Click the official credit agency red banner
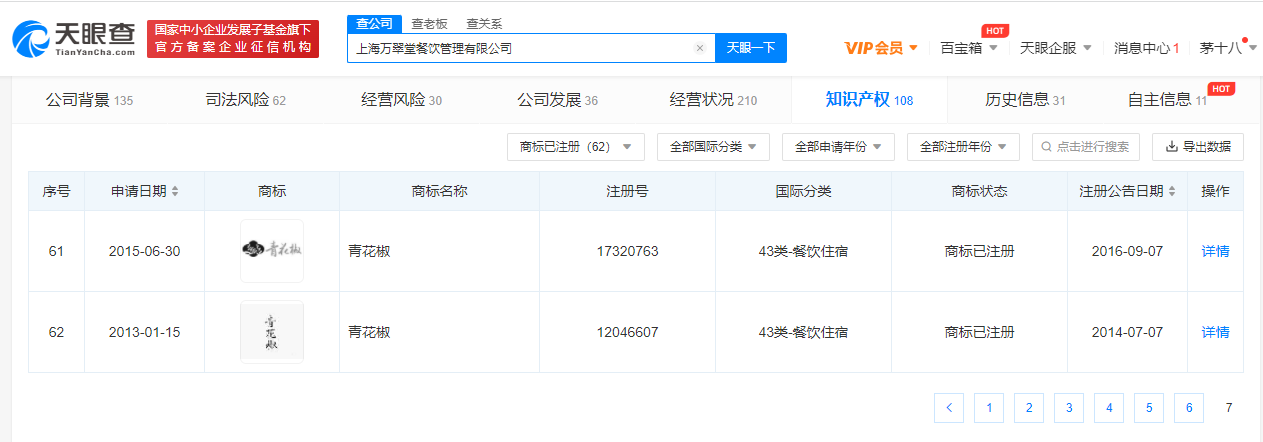This screenshot has height=442, width=1263. point(232,38)
